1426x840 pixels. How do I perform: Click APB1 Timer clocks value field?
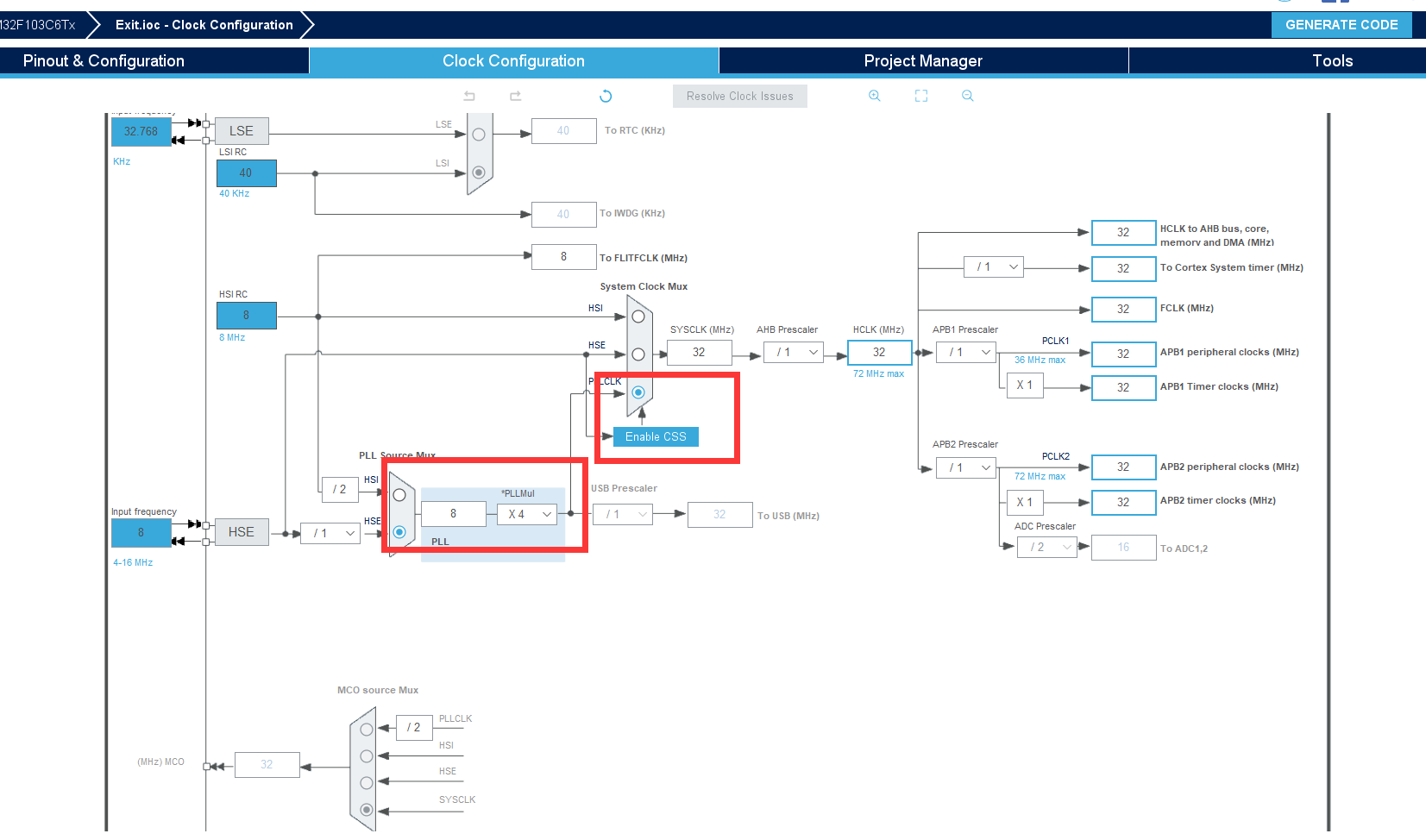[1123, 387]
